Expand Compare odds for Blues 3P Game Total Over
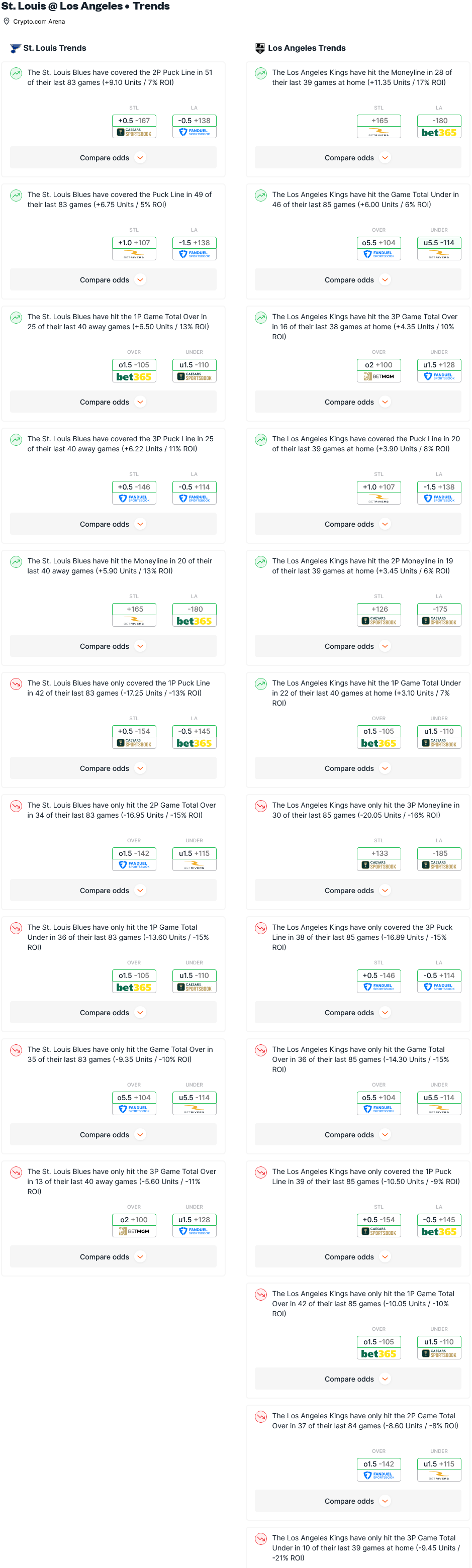Viewport: 472px width, 1568px height. click(113, 1257)
